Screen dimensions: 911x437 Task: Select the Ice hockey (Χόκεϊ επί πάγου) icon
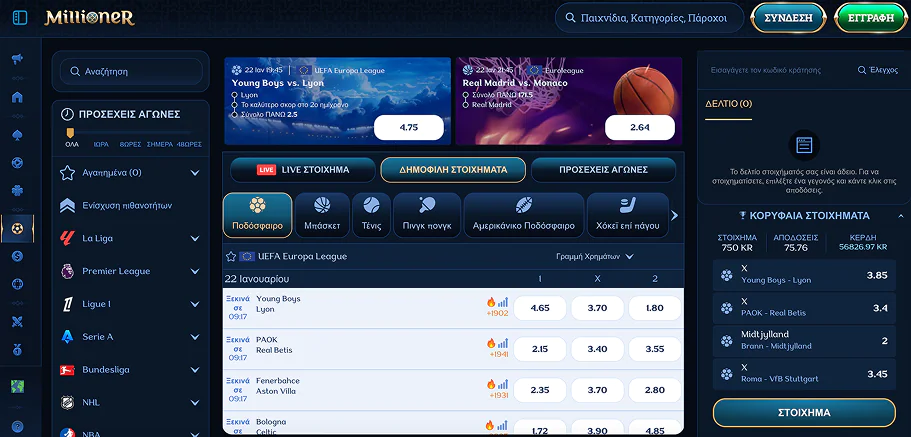pos(627,214)
